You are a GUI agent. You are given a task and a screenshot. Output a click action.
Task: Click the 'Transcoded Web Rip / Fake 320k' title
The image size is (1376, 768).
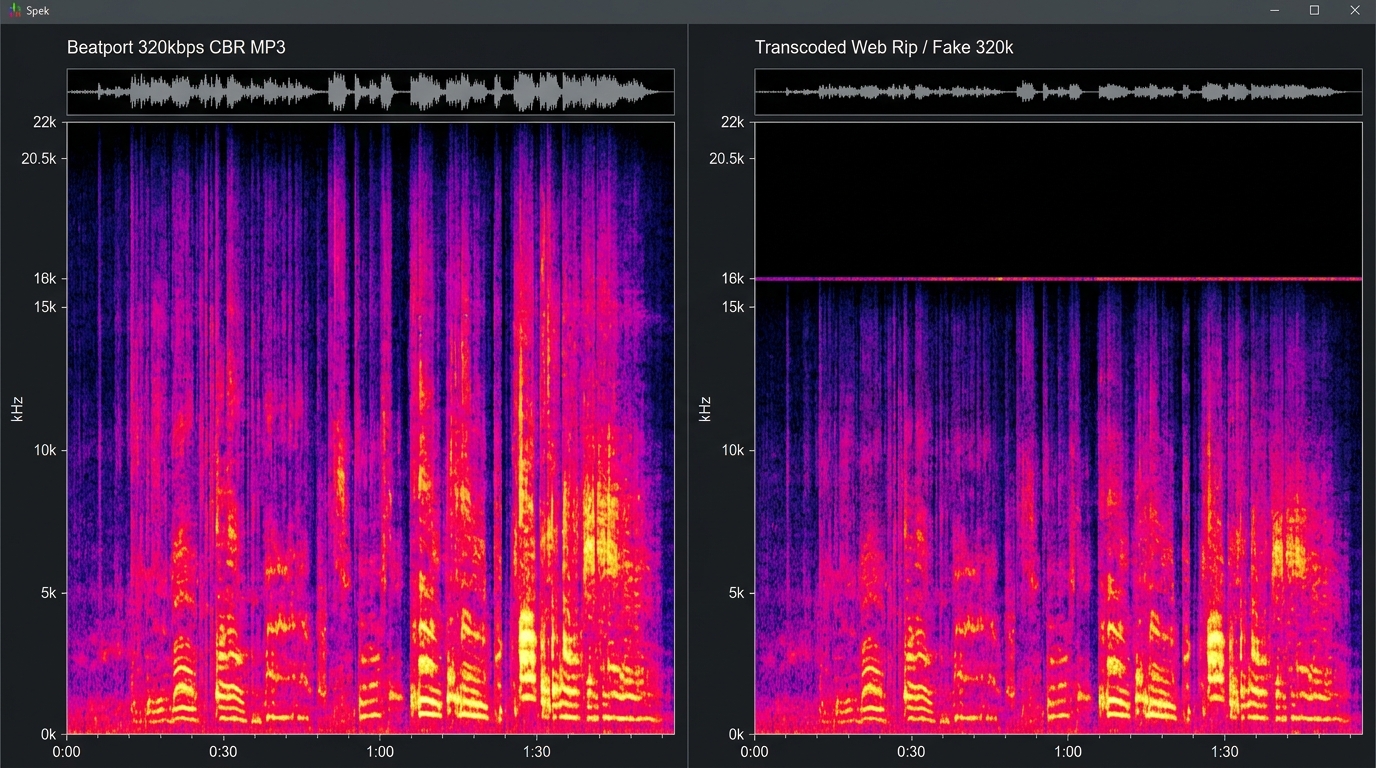pos(884,47)
